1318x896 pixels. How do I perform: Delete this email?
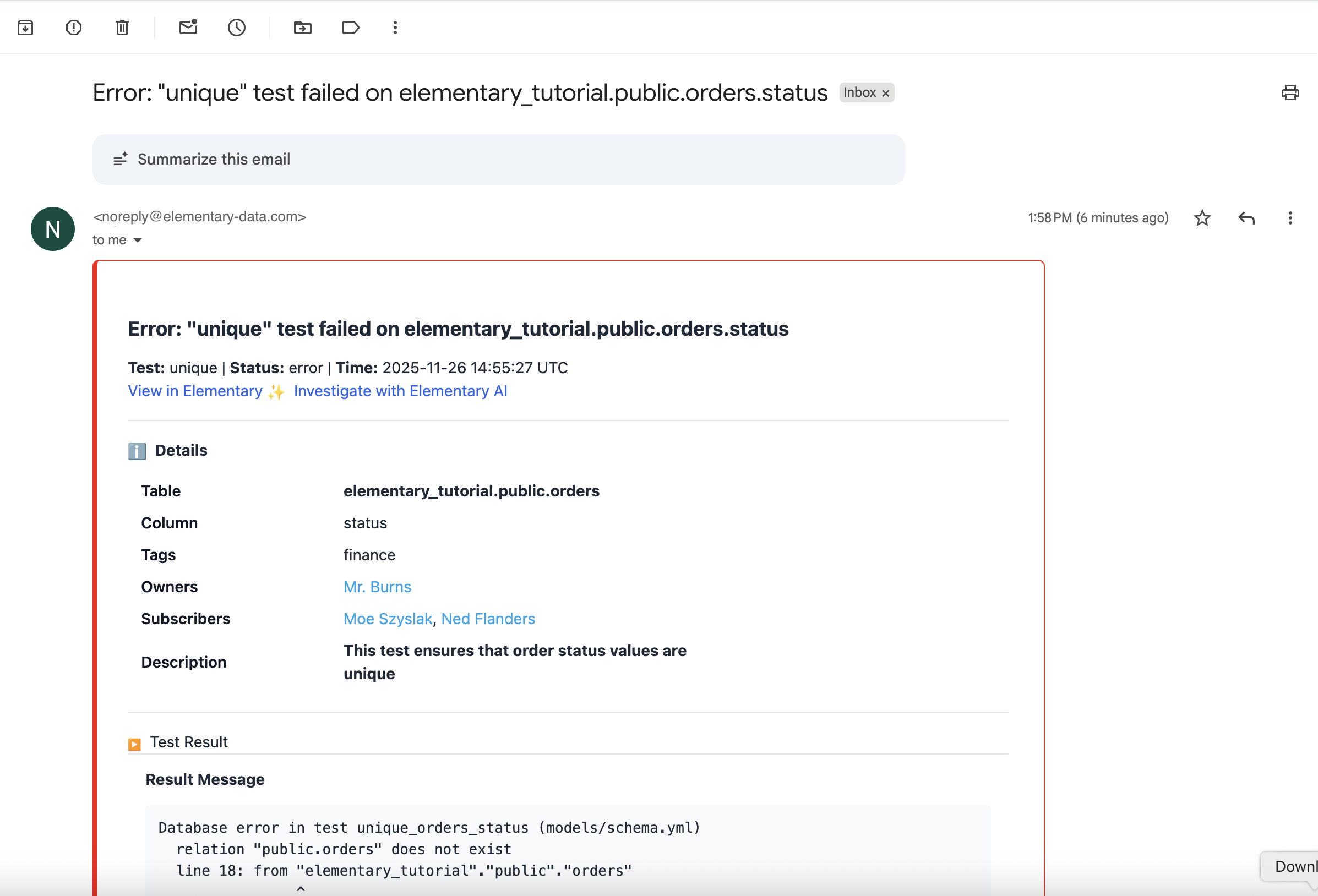122,27
